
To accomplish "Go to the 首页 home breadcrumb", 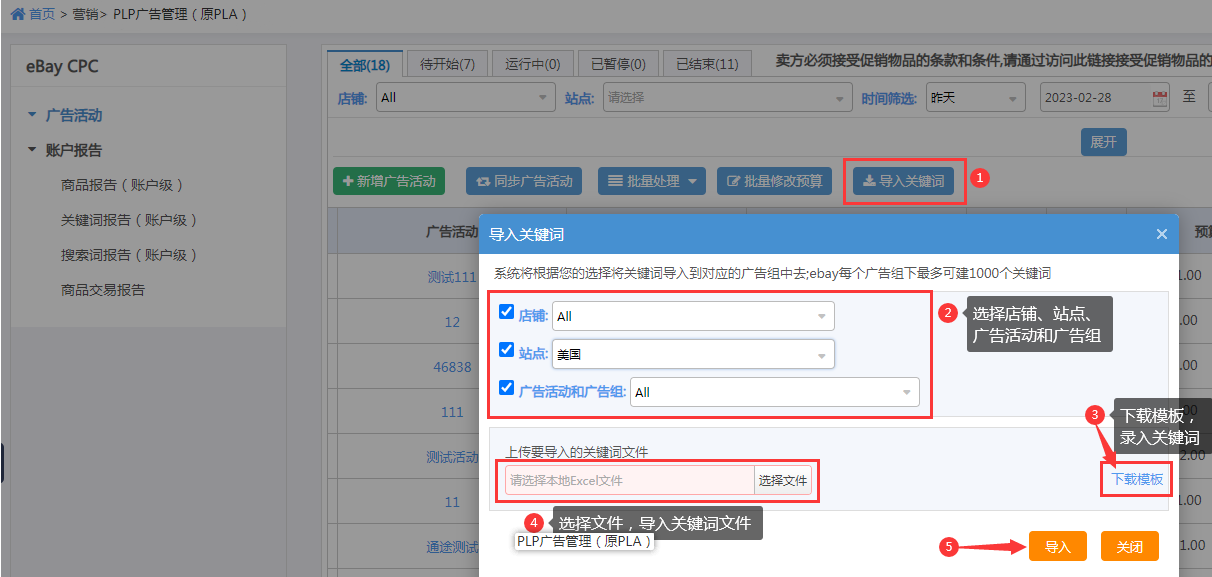I will [x=42, y=14].
